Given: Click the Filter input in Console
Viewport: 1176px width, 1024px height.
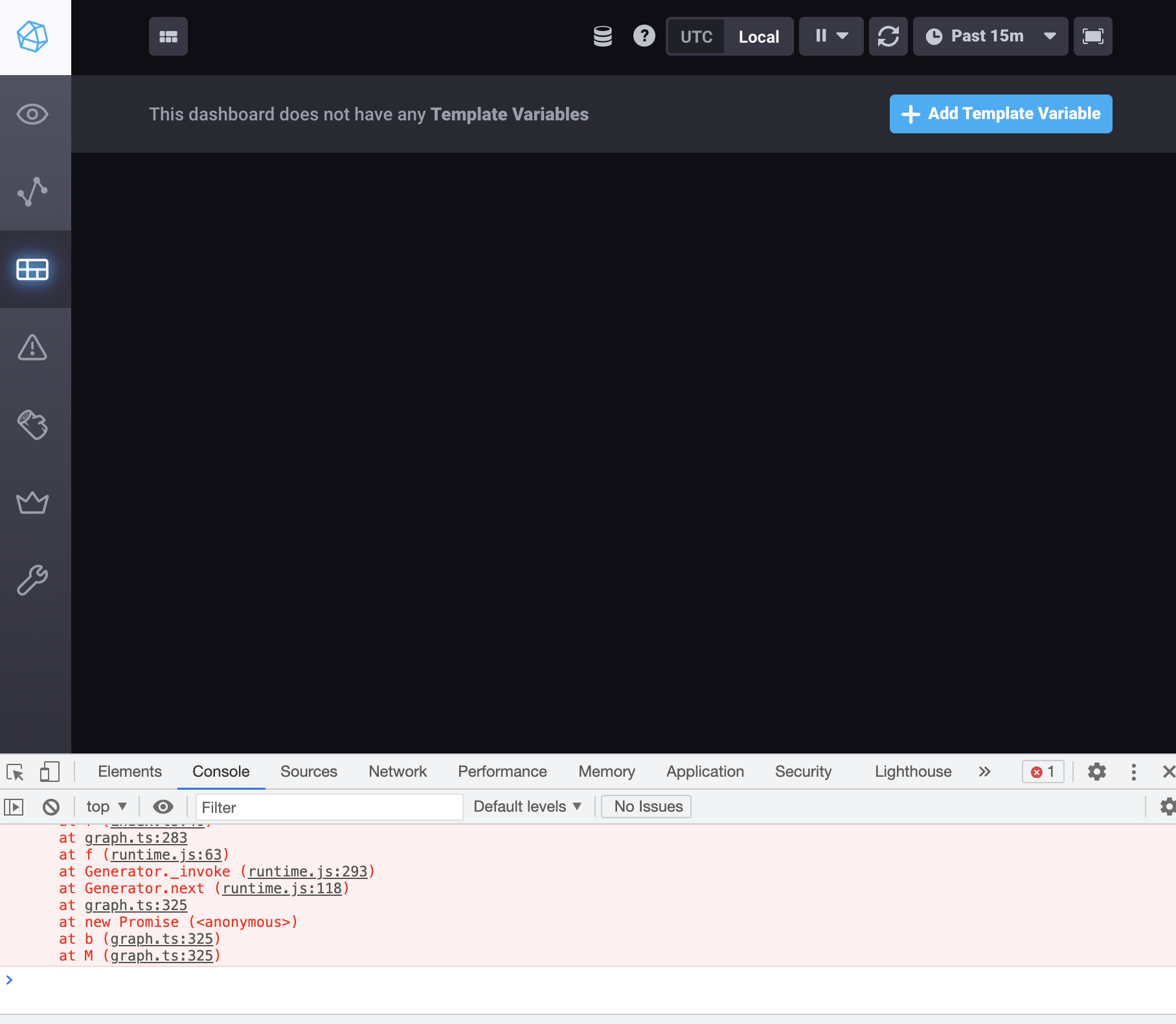Looking at the screenshot, I should click(328, 807).
